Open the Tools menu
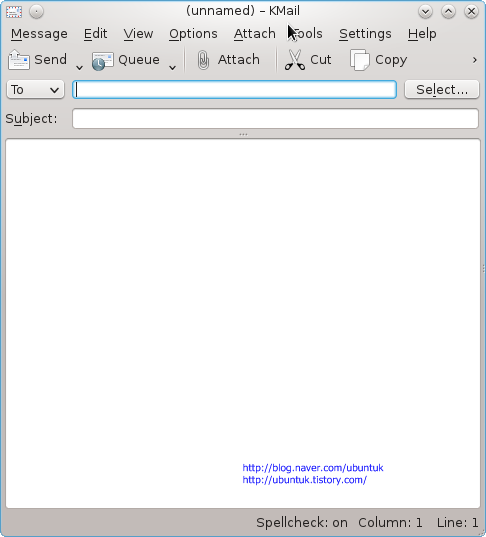The image size is (486, 537). (308, 34)
